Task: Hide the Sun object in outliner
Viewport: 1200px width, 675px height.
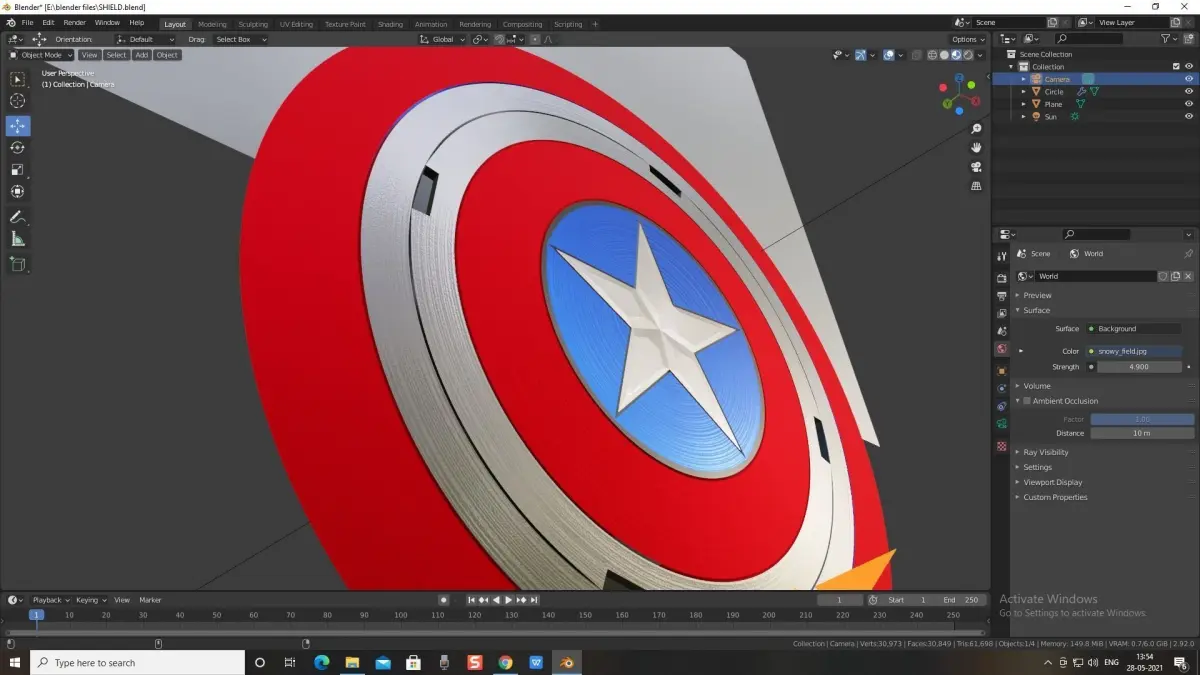Action: coord(1189,116)
